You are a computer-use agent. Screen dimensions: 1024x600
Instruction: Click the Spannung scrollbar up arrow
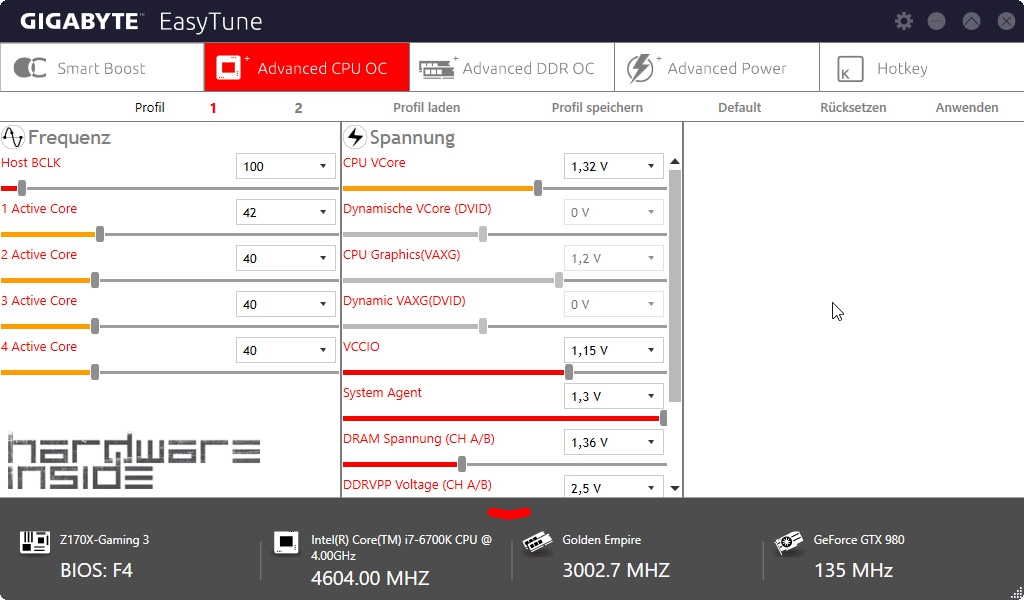click(x=675, y=161)
